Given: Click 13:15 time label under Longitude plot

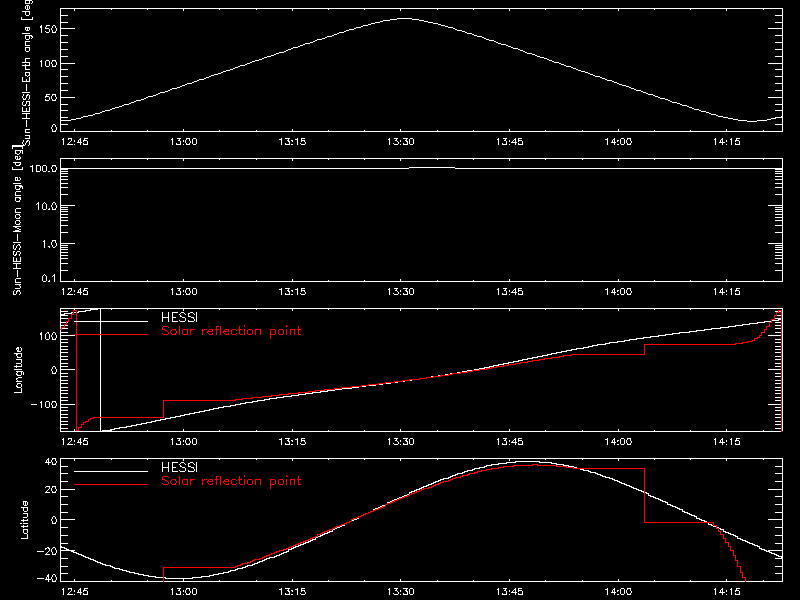Looking at the screenshot, I should (x=292, y=441).
